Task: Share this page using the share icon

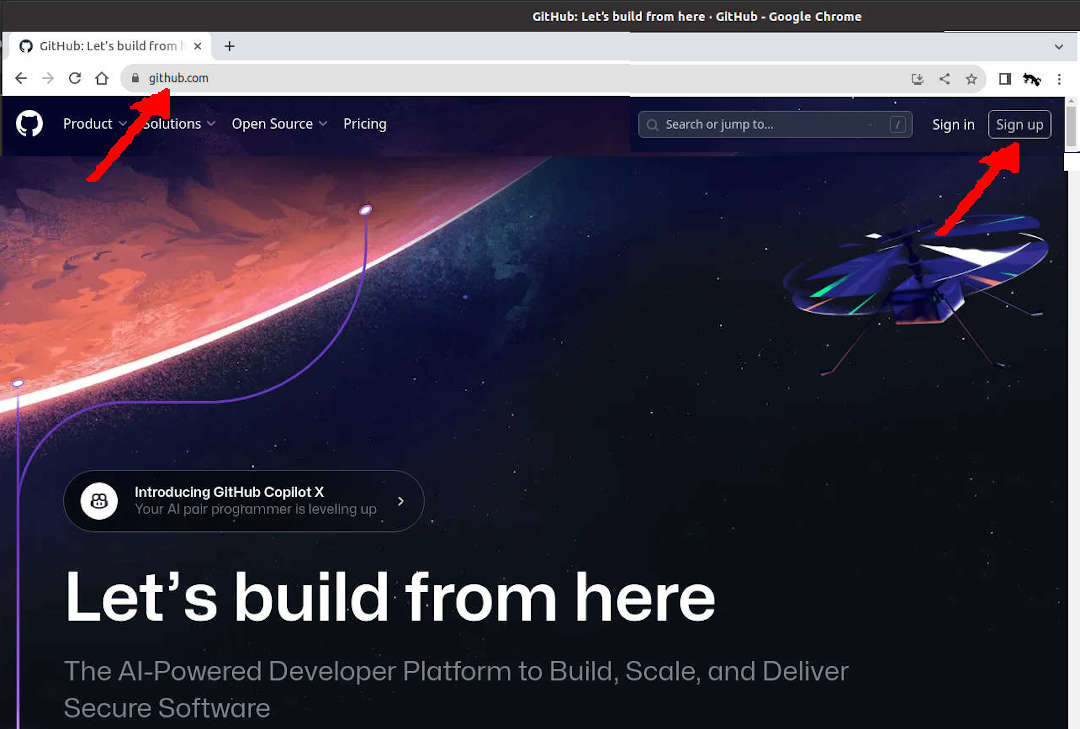Action: tap(944, 79)
